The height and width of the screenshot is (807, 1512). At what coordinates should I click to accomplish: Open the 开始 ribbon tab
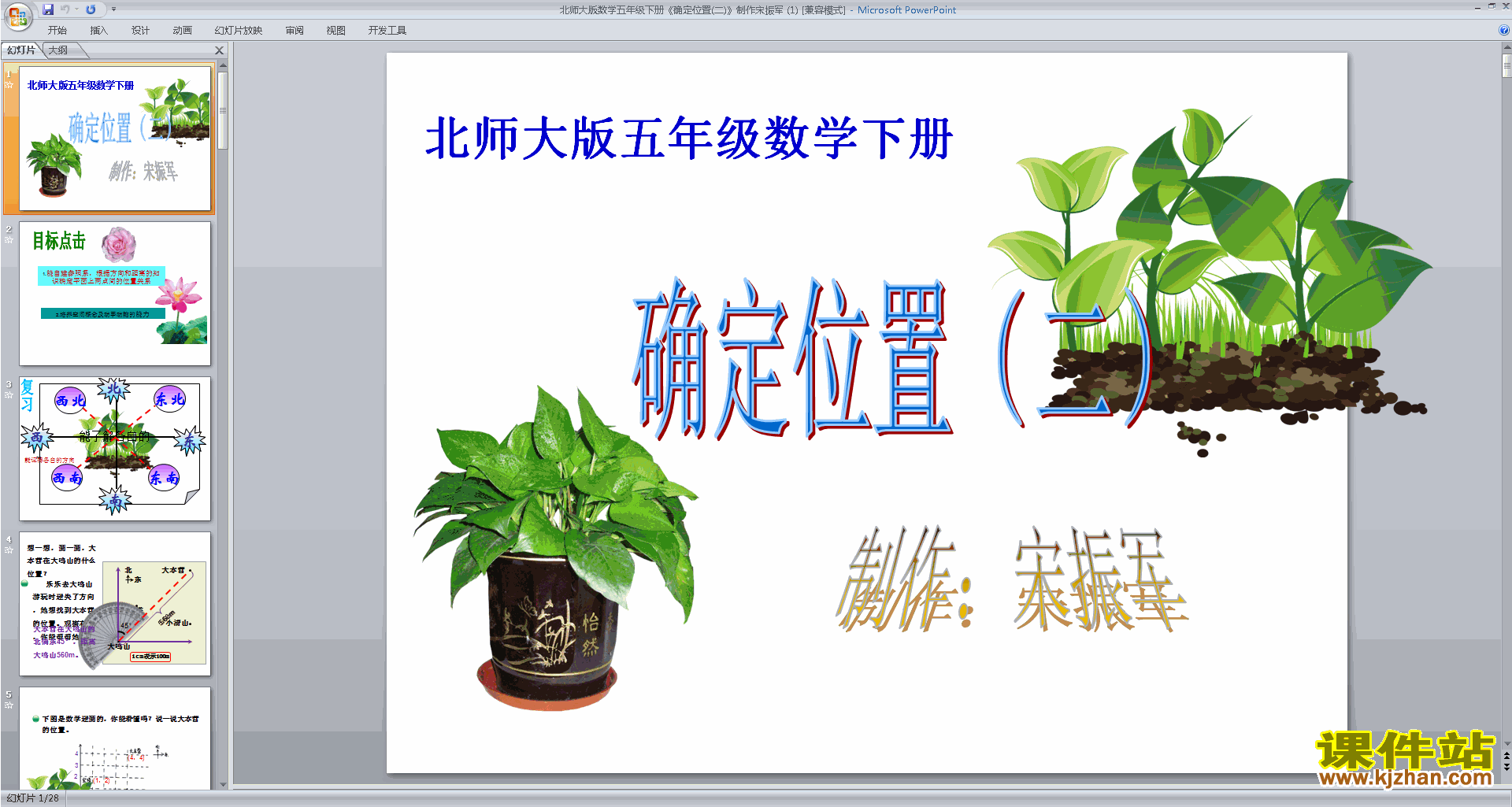pos(57,30)
